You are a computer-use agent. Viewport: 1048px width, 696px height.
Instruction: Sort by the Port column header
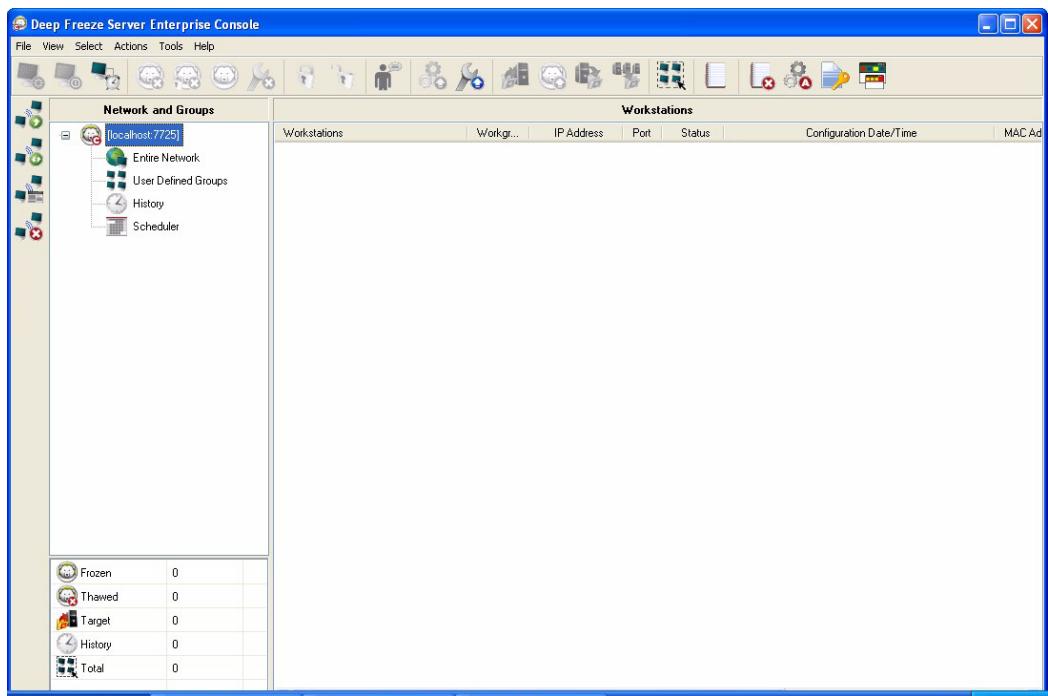pos(642,133)
